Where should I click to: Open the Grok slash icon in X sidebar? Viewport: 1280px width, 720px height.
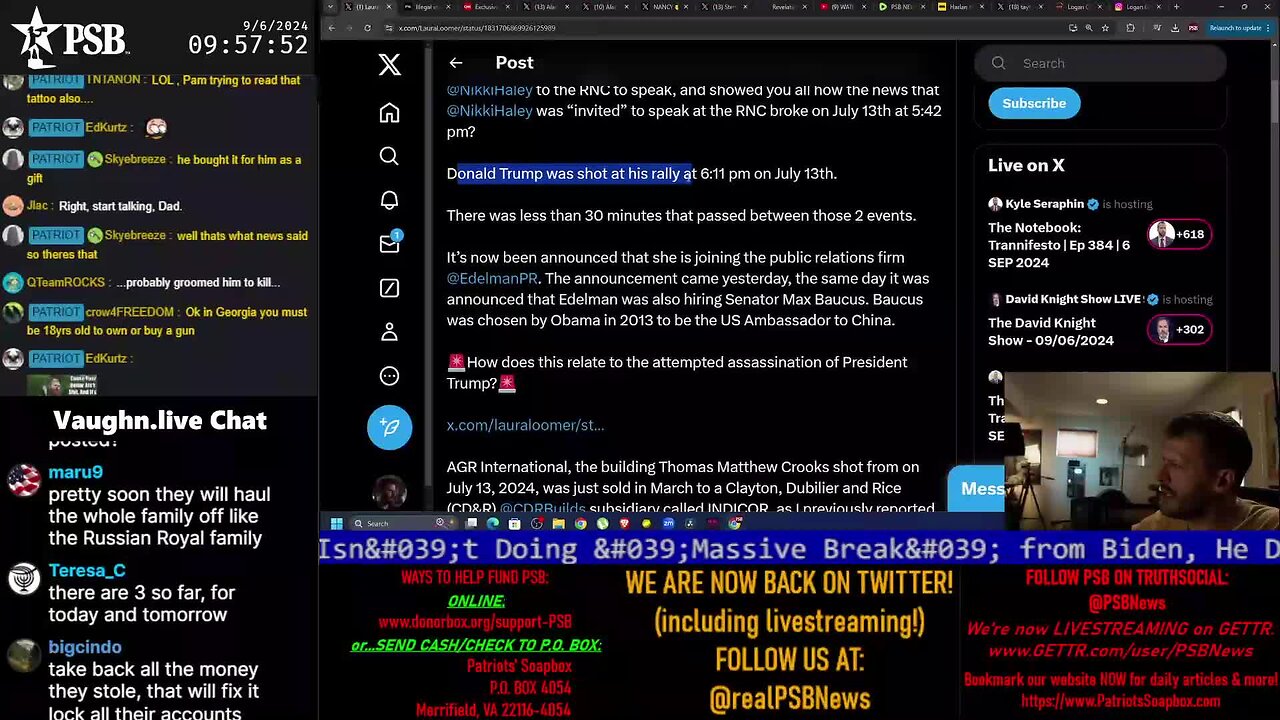coord(390,288)
